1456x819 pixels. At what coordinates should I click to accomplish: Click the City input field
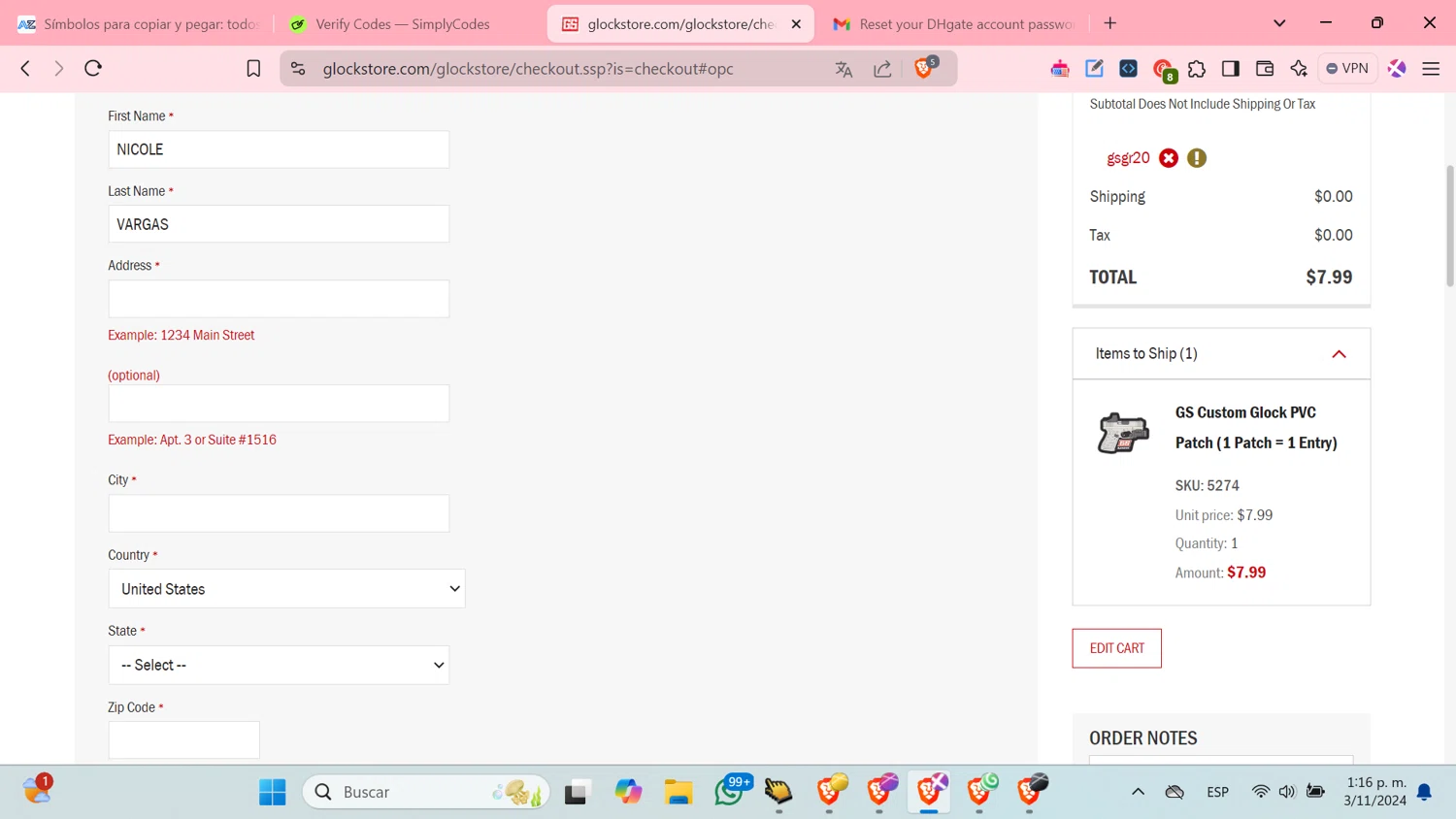pos(279,513)
